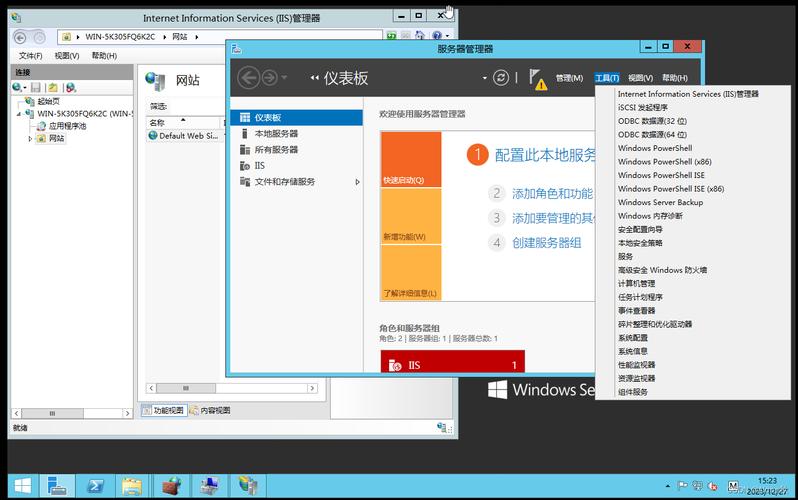Click the arrow after 网站 in IIS breadcrumb
798x500 pixels.
[196, 37]
